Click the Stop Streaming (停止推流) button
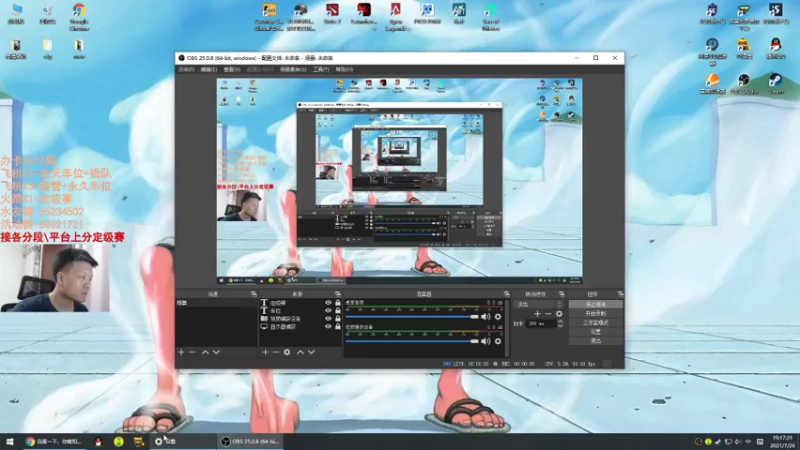 pyautogui.click(x=595, y=304)
